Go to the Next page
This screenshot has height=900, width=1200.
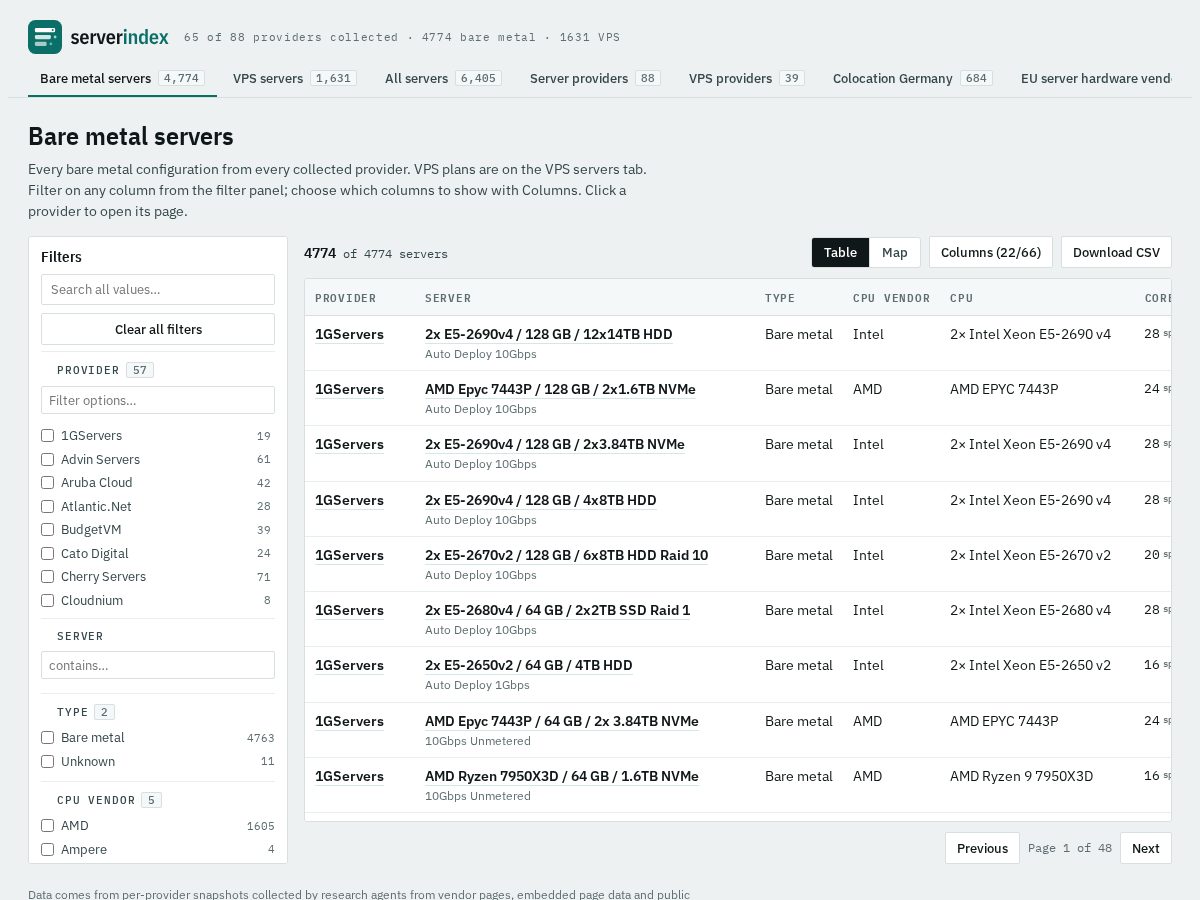[x=1146, y=848]
